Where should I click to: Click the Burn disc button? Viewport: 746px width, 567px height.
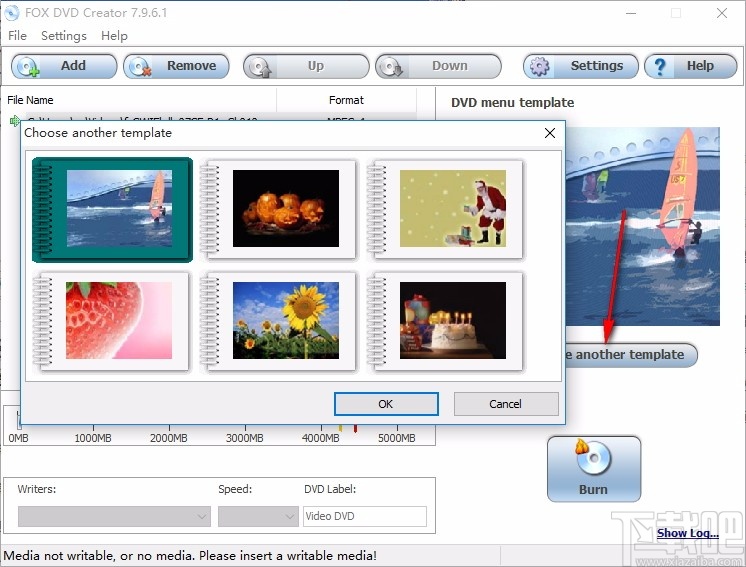click(x=594, y=469)
